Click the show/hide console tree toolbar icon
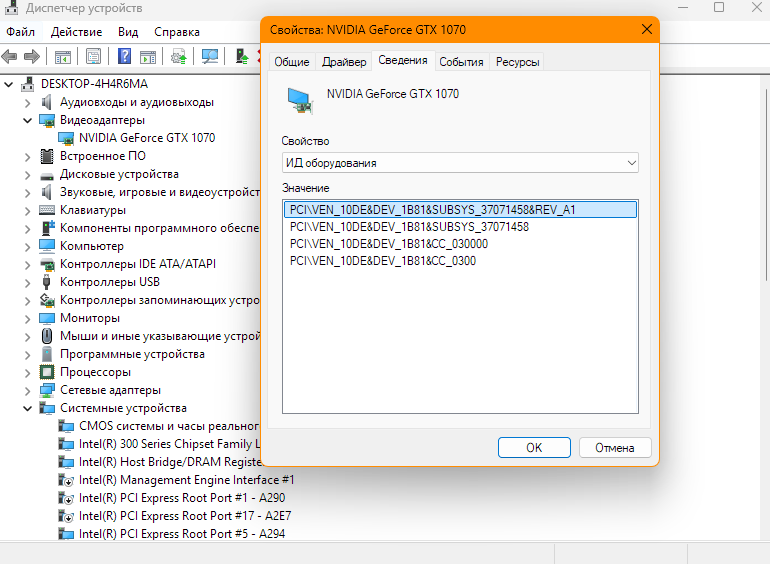This screenshot has width=770, height=564. [x=62, y=56]
